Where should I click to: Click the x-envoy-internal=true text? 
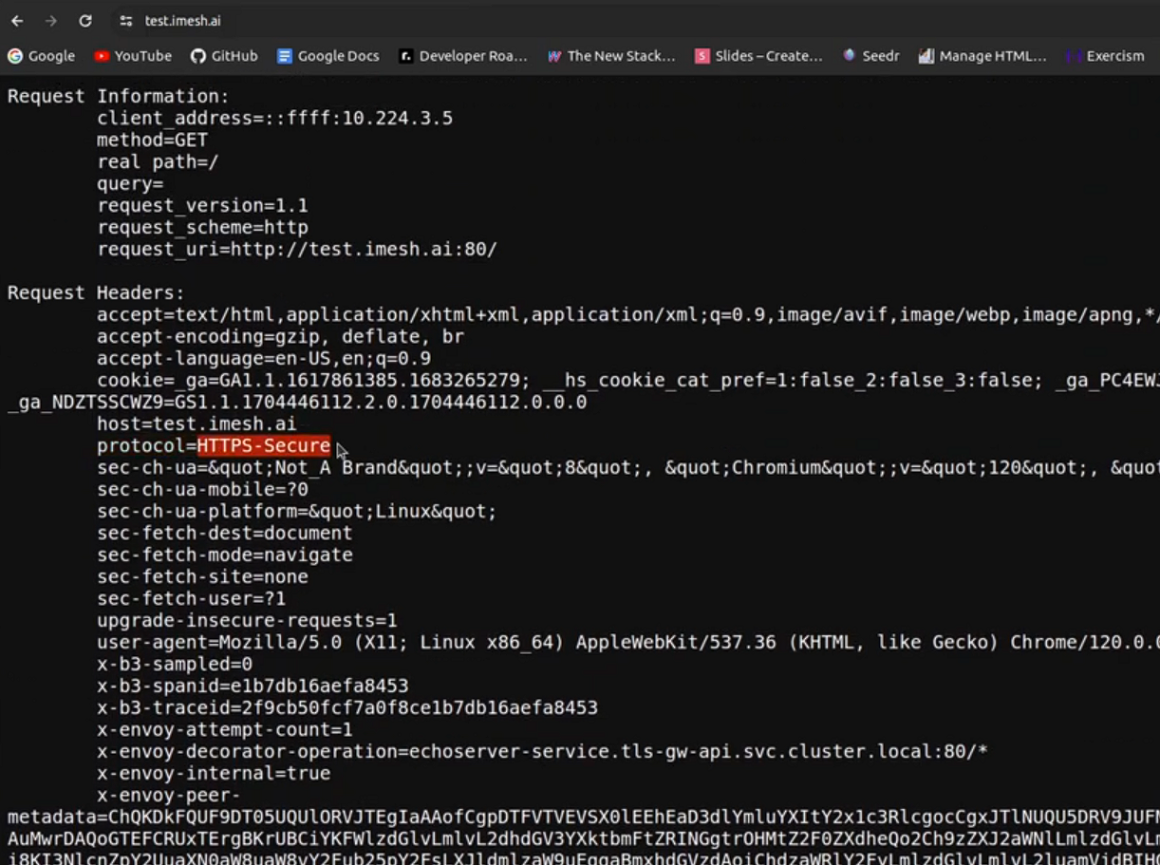click(213, 773)
